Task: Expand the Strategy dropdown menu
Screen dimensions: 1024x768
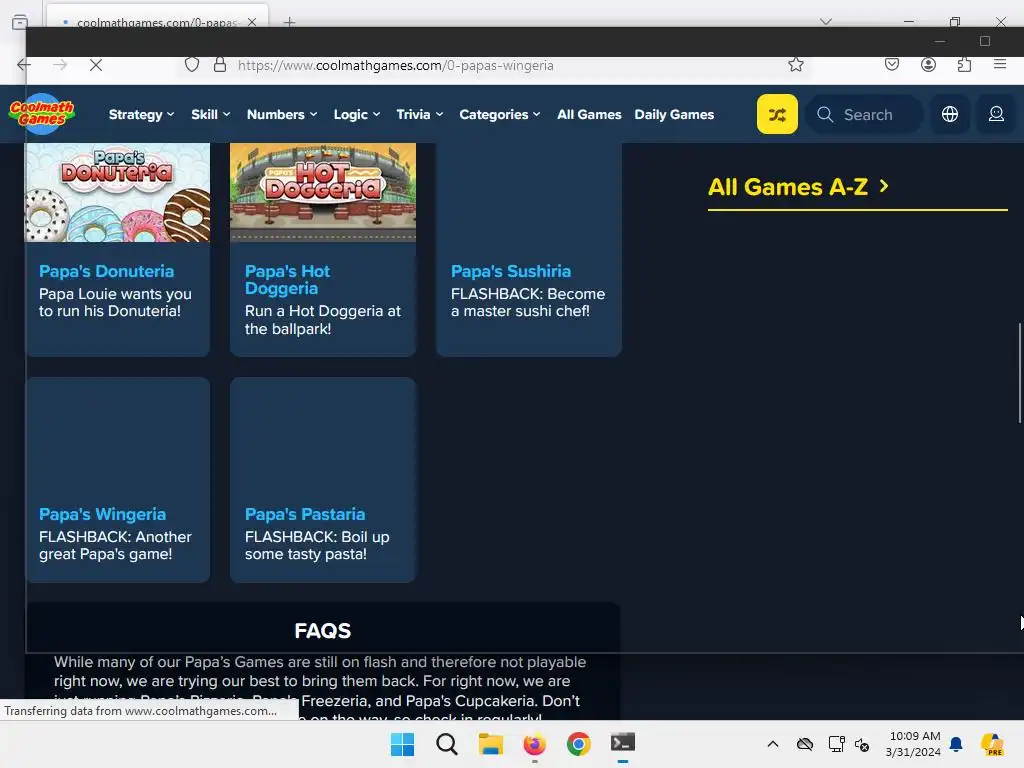Action: click(141, 114)
